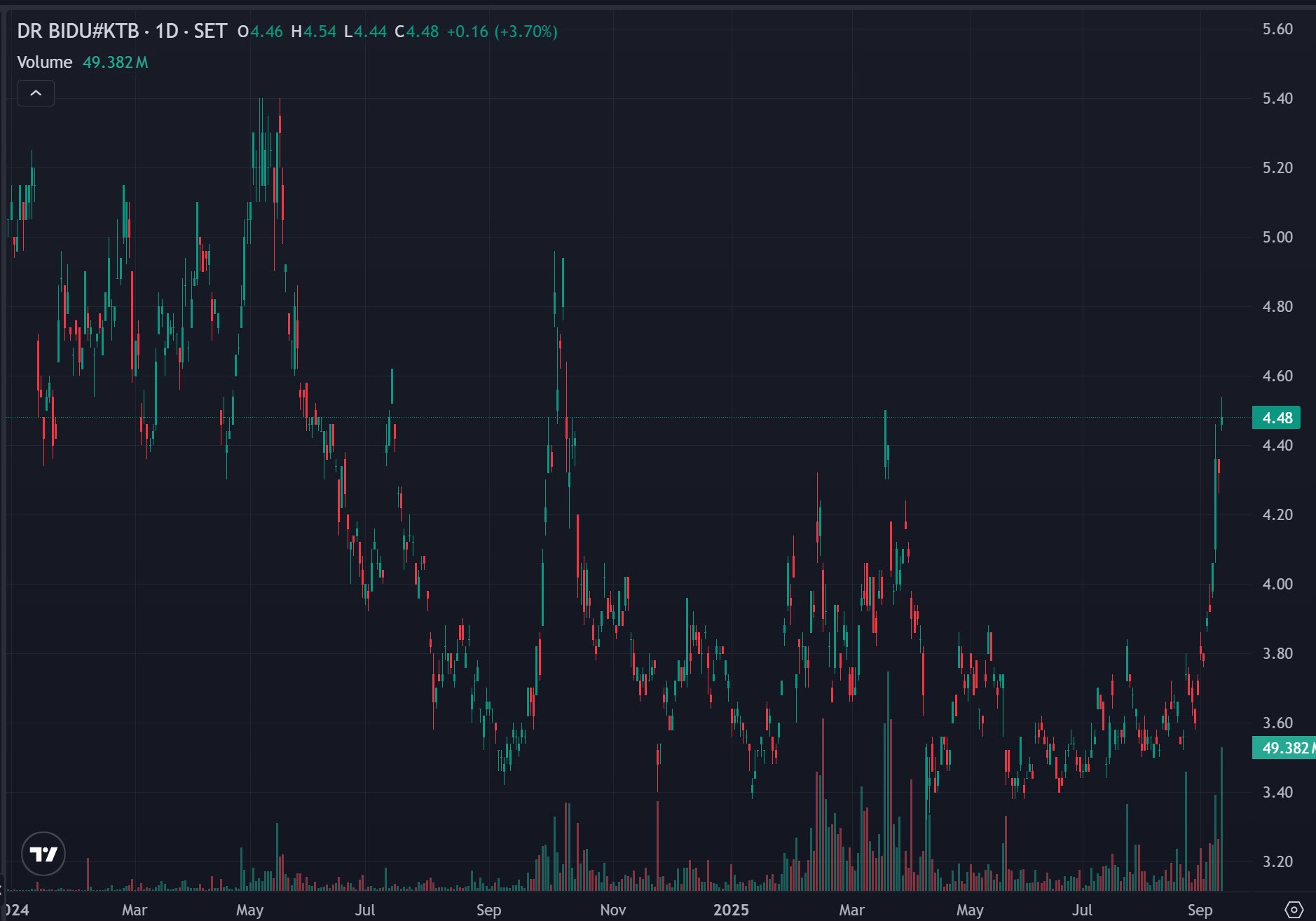Click the May 2024 time axis label
1316x921 pixels.
249,910
